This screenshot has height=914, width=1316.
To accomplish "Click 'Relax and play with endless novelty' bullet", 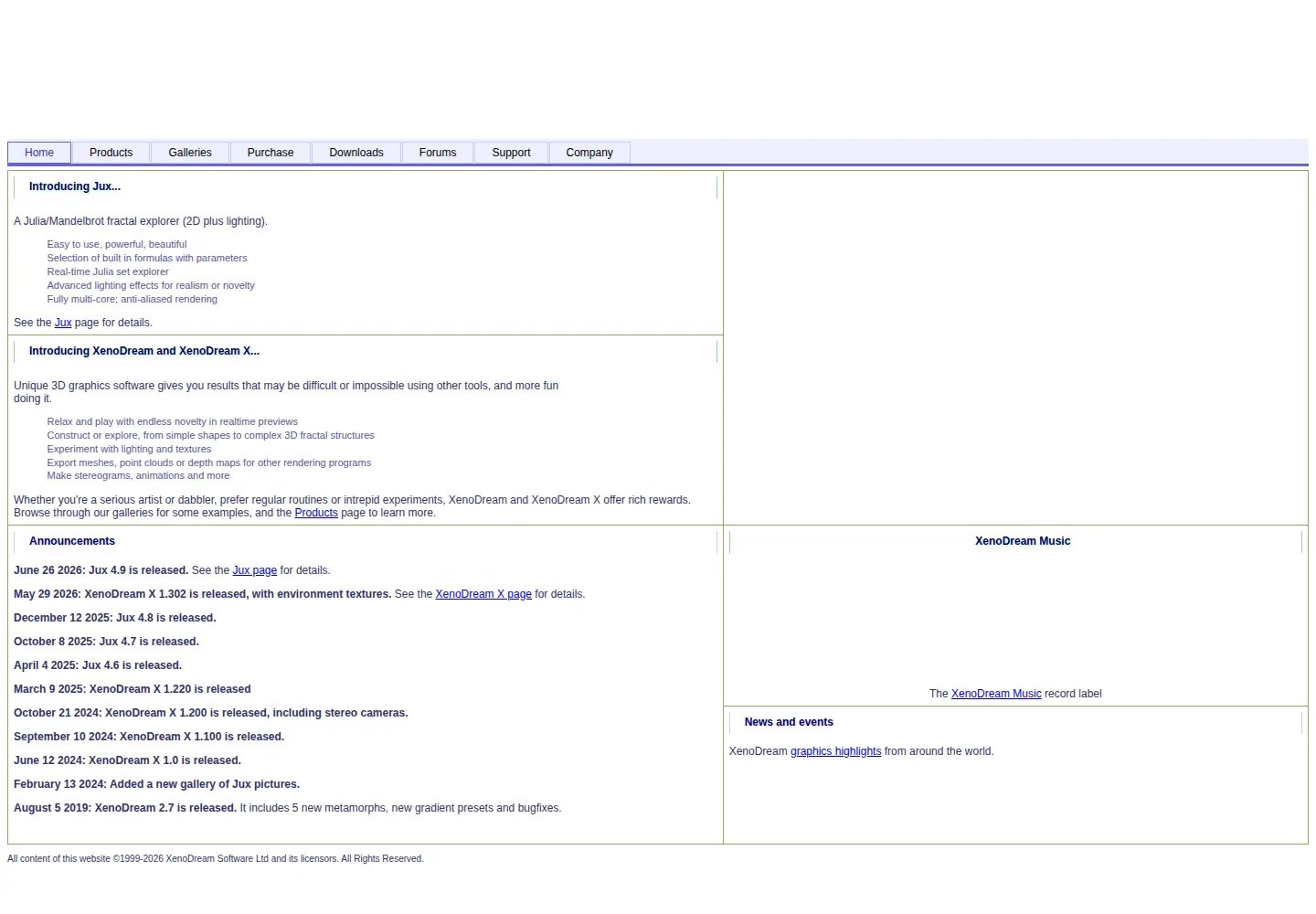I will click(x=173, y=421).
